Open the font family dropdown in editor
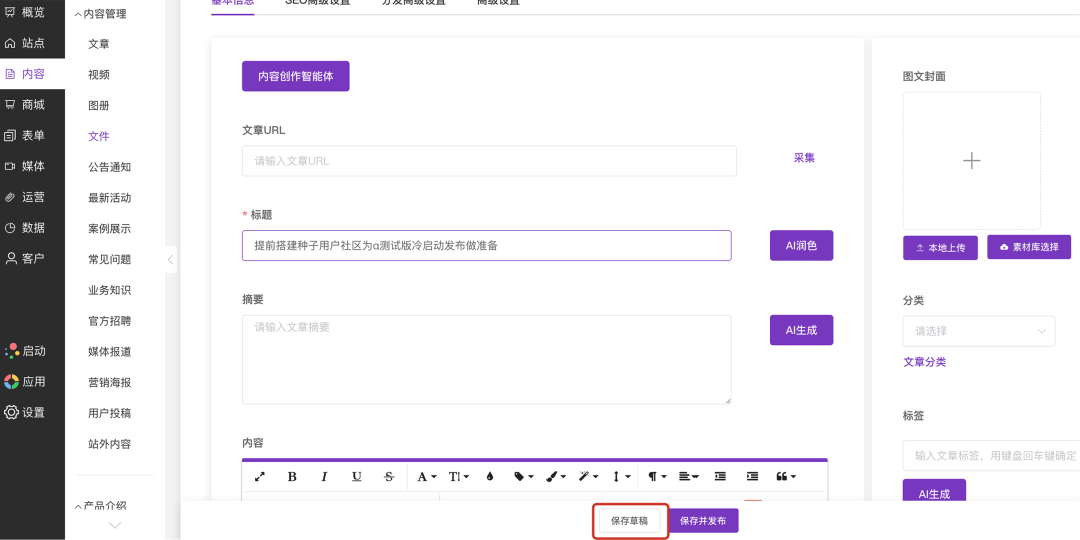 tap(426, 477)
